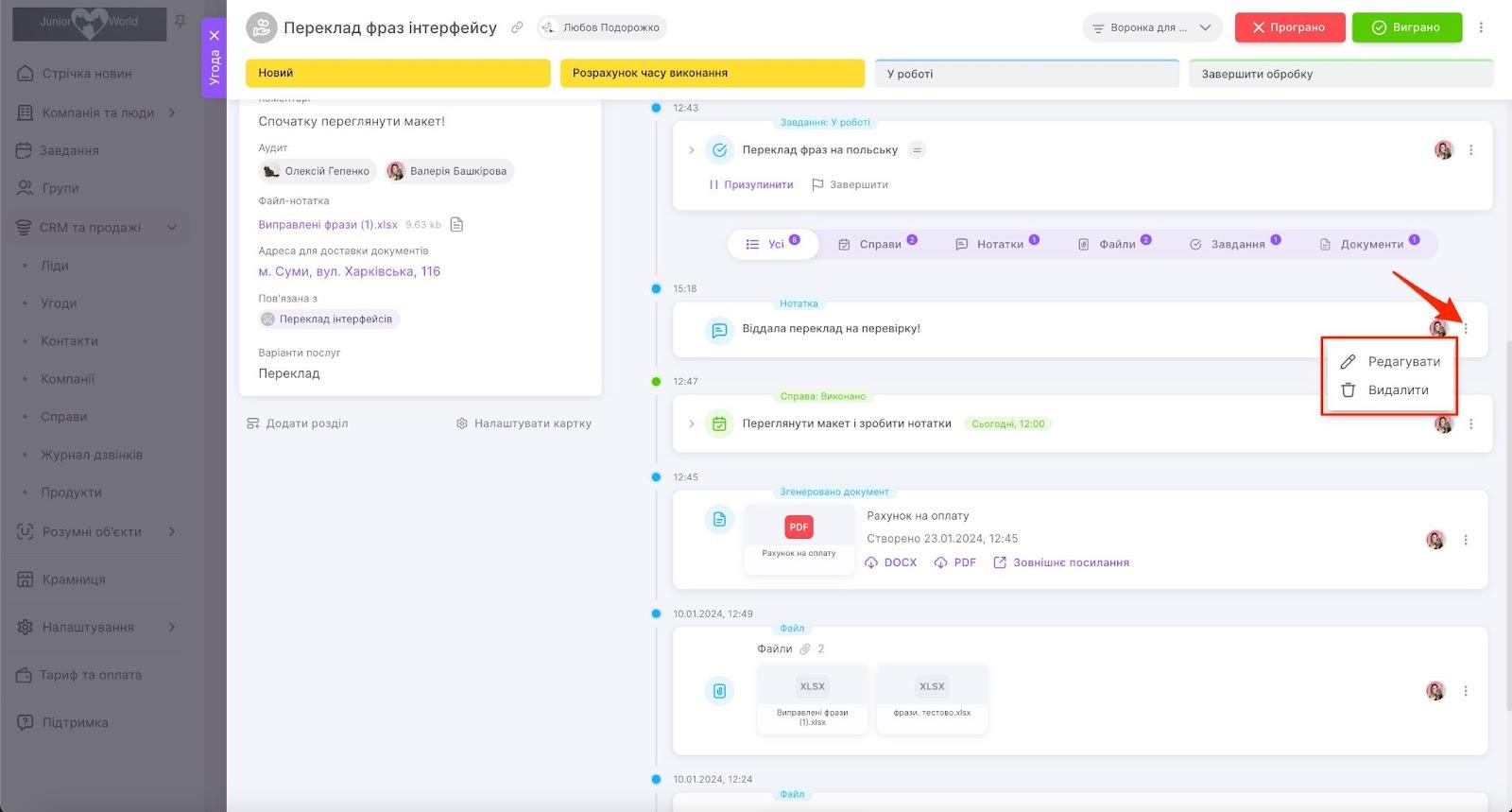Select the Завершити обробку stage

1341,74
